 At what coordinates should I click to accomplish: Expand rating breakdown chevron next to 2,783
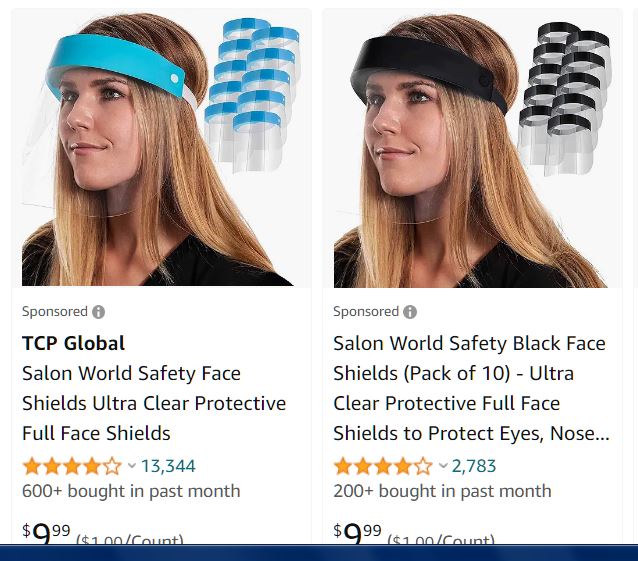[x=443, y=465]
